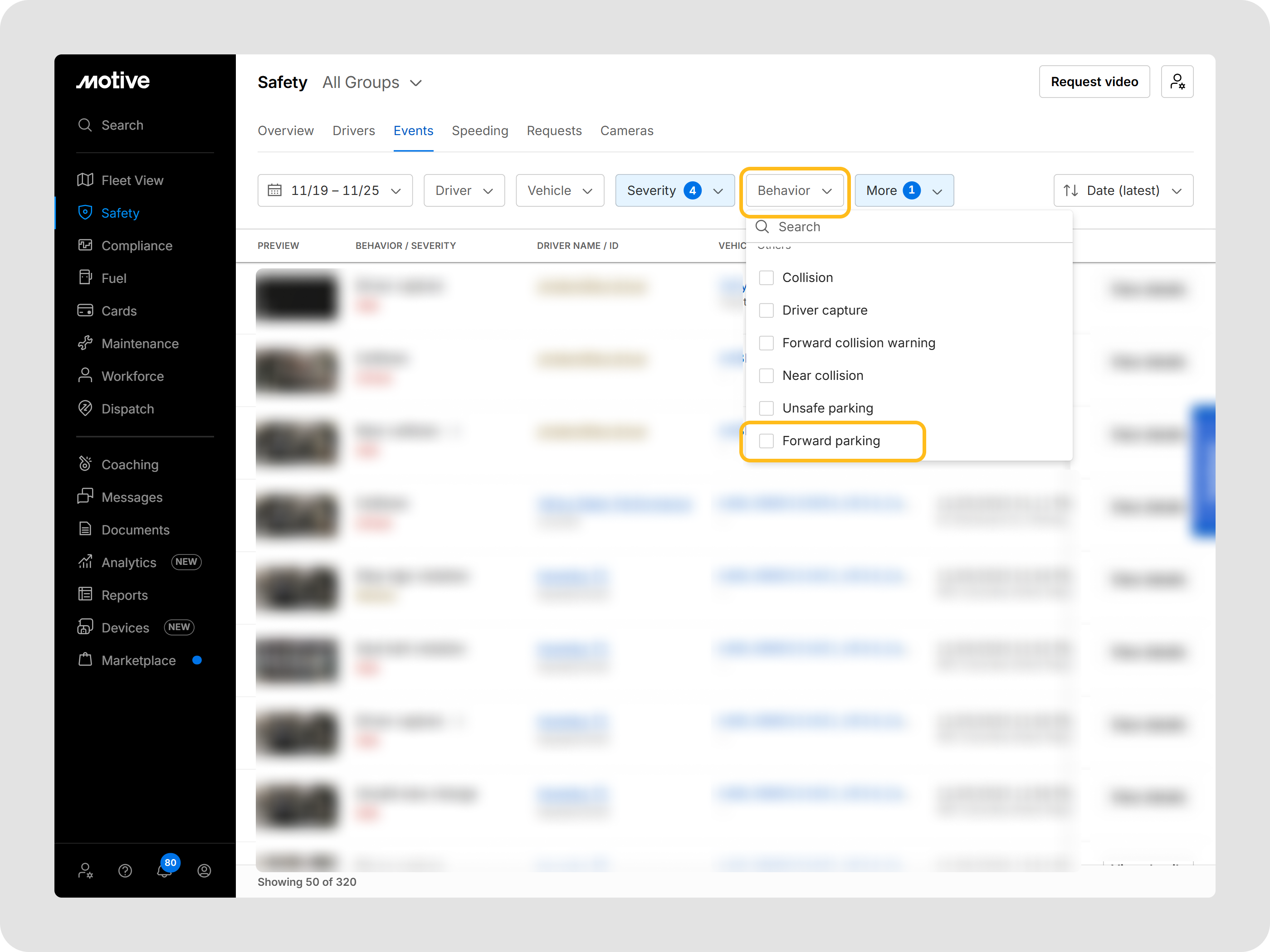Tick the Near collision checkbox
Screen dimensions: 1270x952
(x=766, y=375)
